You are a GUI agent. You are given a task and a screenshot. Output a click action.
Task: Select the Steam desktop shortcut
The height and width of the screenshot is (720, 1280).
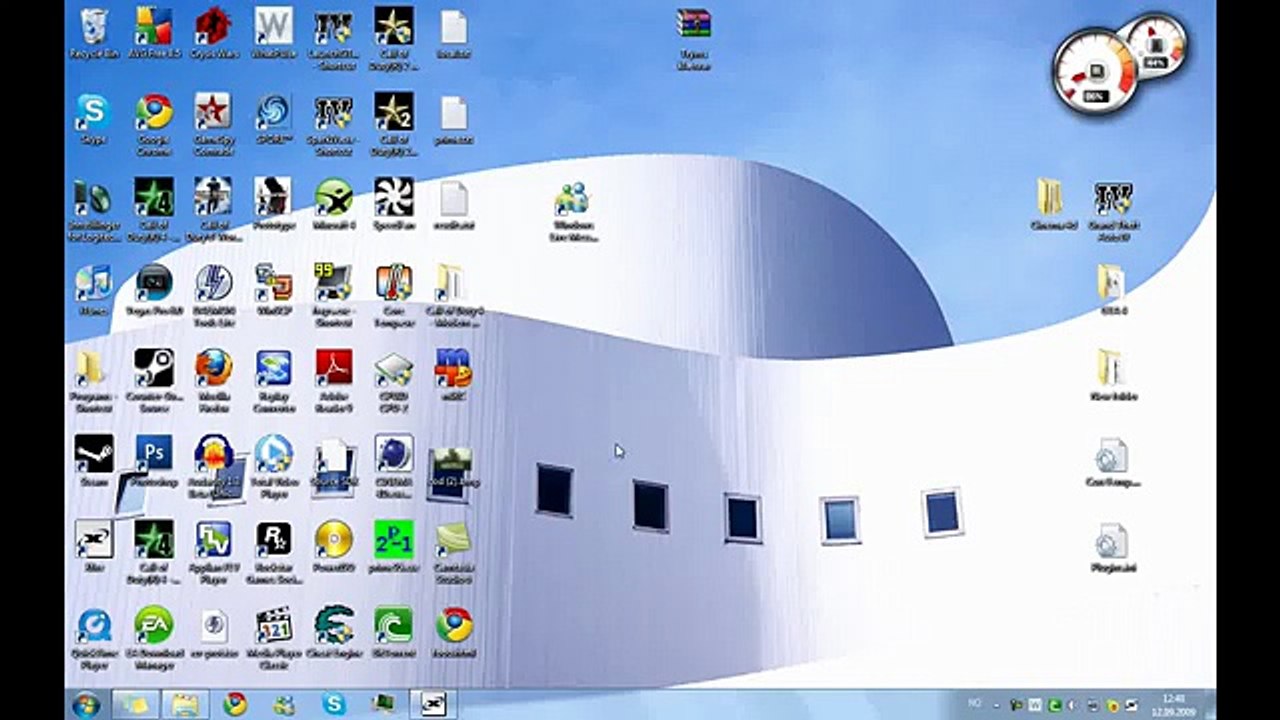(93, 462)
